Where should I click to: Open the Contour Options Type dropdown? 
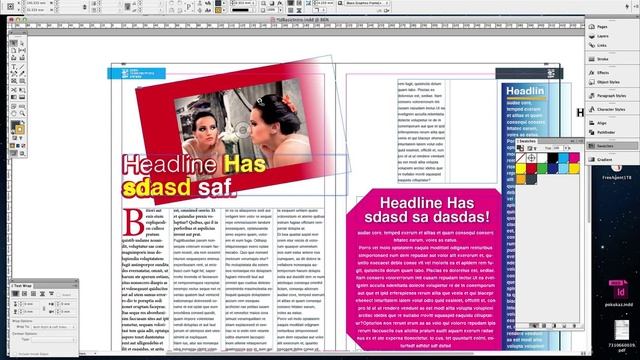[x=53, y=340]
